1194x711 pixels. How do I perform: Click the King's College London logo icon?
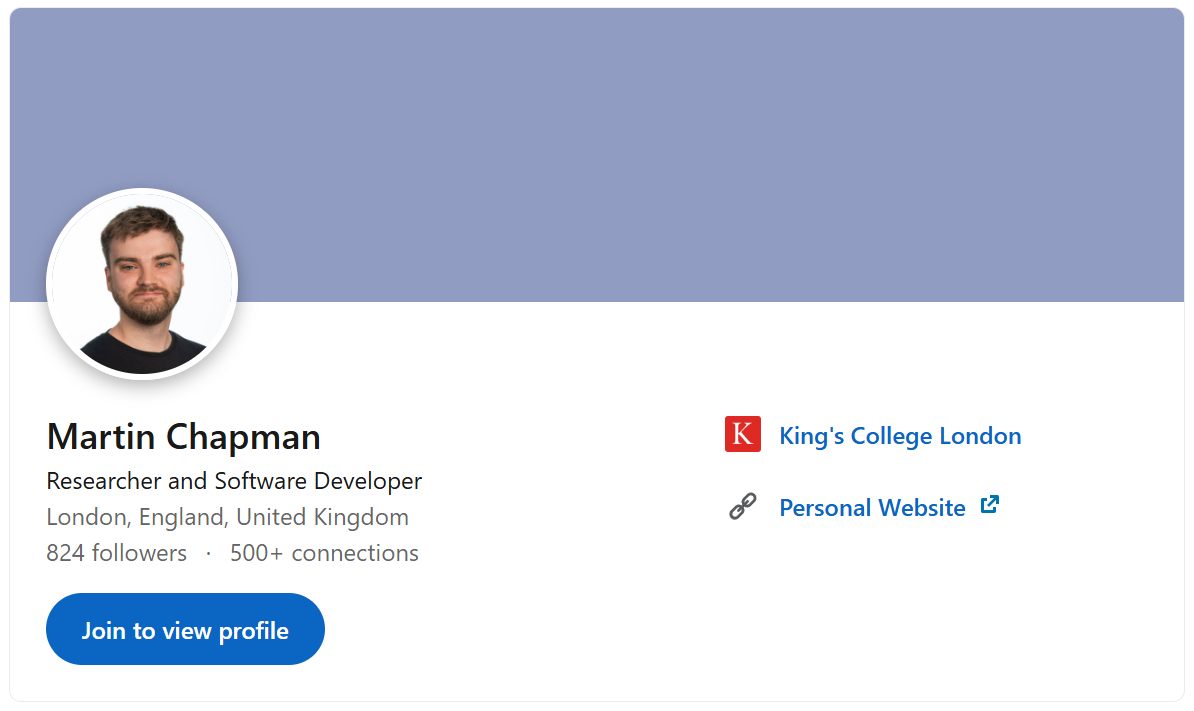pyautogui.click(x=742, y=434)
